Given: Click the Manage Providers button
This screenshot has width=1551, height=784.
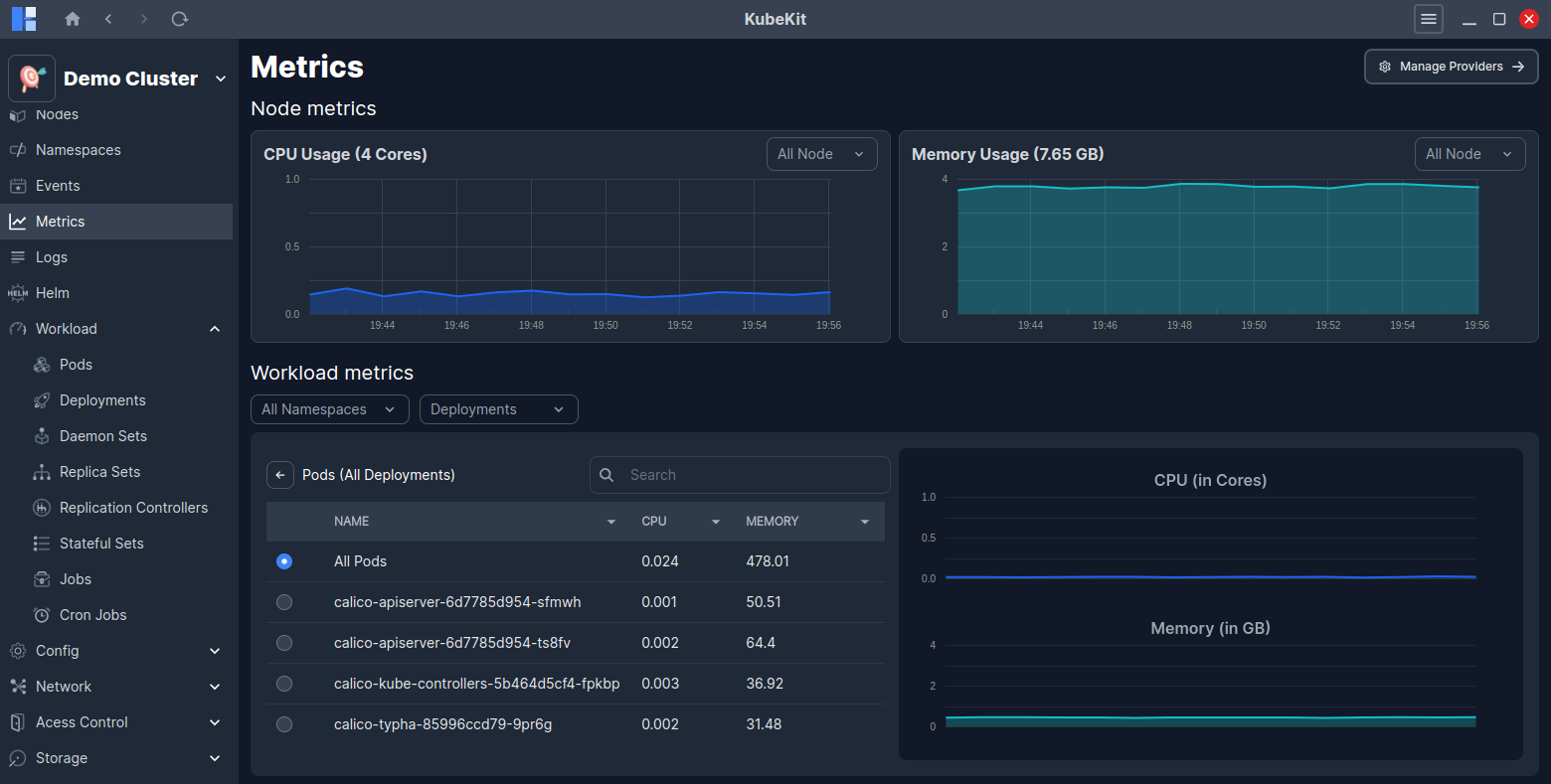Looking at the screenshot, I should (x=1451, y=66).
